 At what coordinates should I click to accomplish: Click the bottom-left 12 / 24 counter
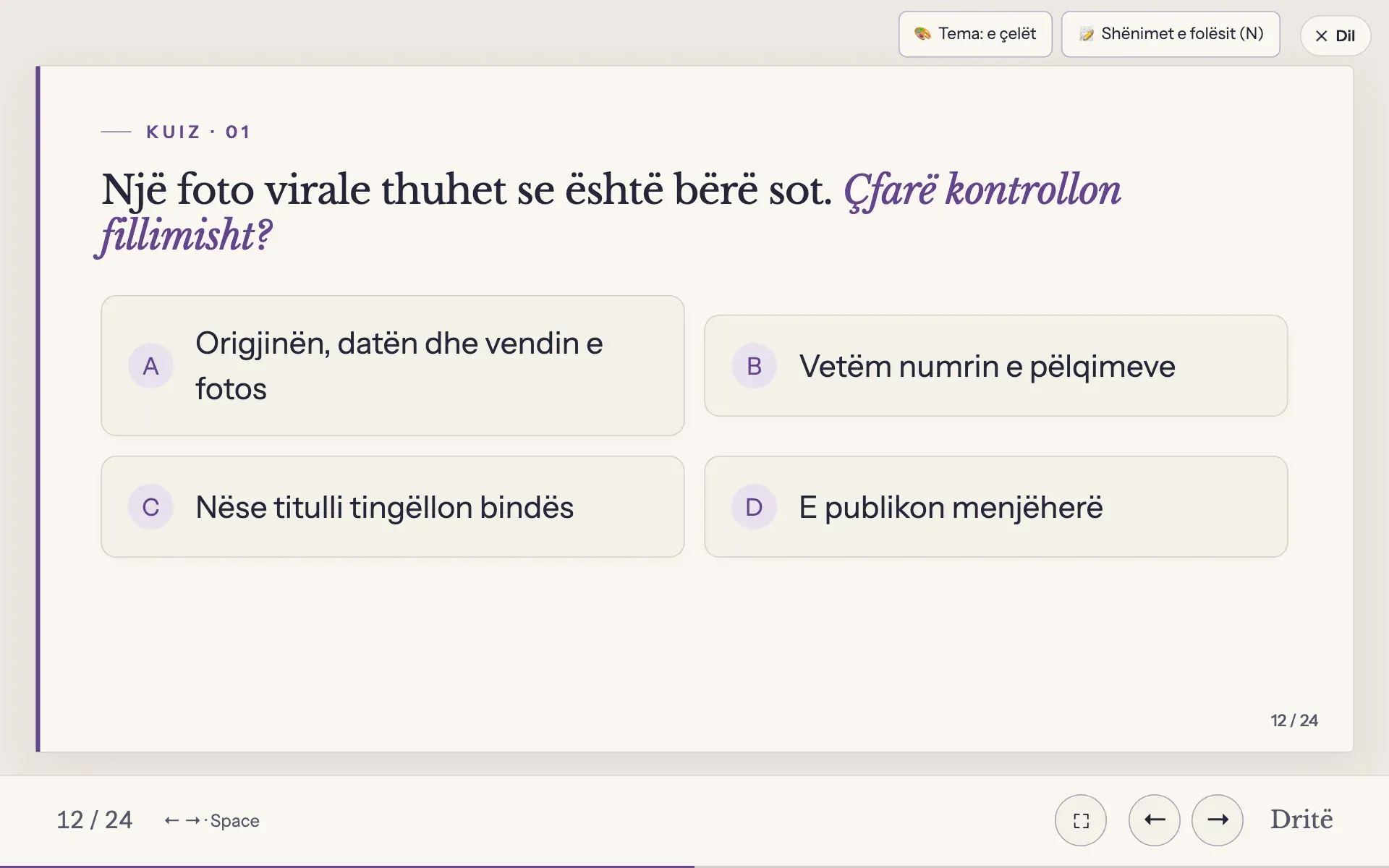coord(95,820)
